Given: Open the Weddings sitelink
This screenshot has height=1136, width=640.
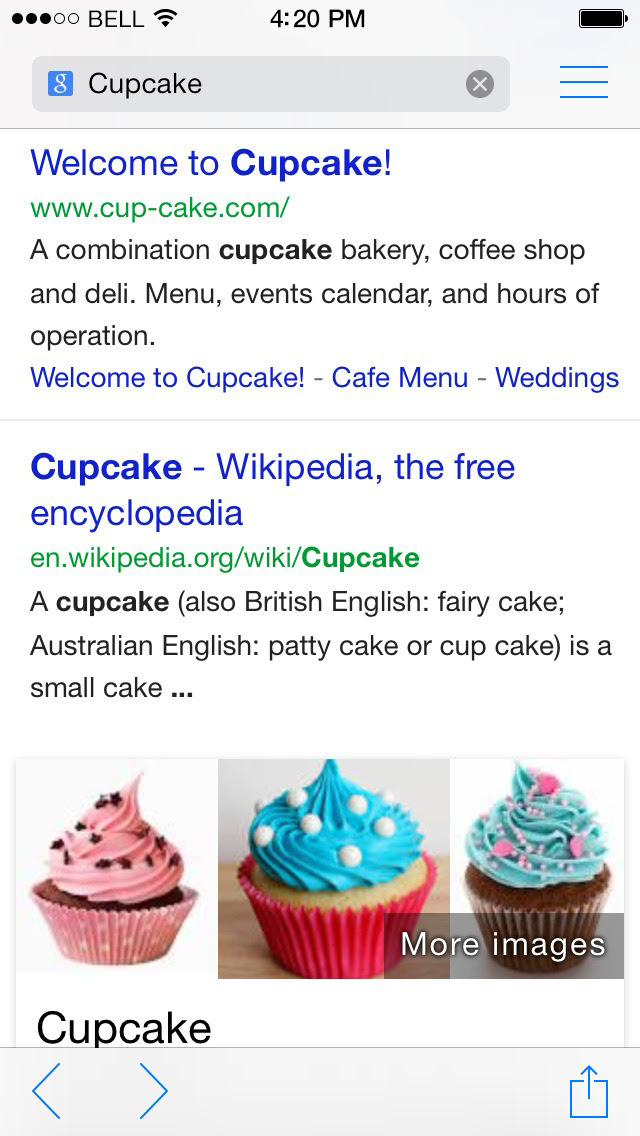Looking at the screenshot, I should tap(557, 377).
